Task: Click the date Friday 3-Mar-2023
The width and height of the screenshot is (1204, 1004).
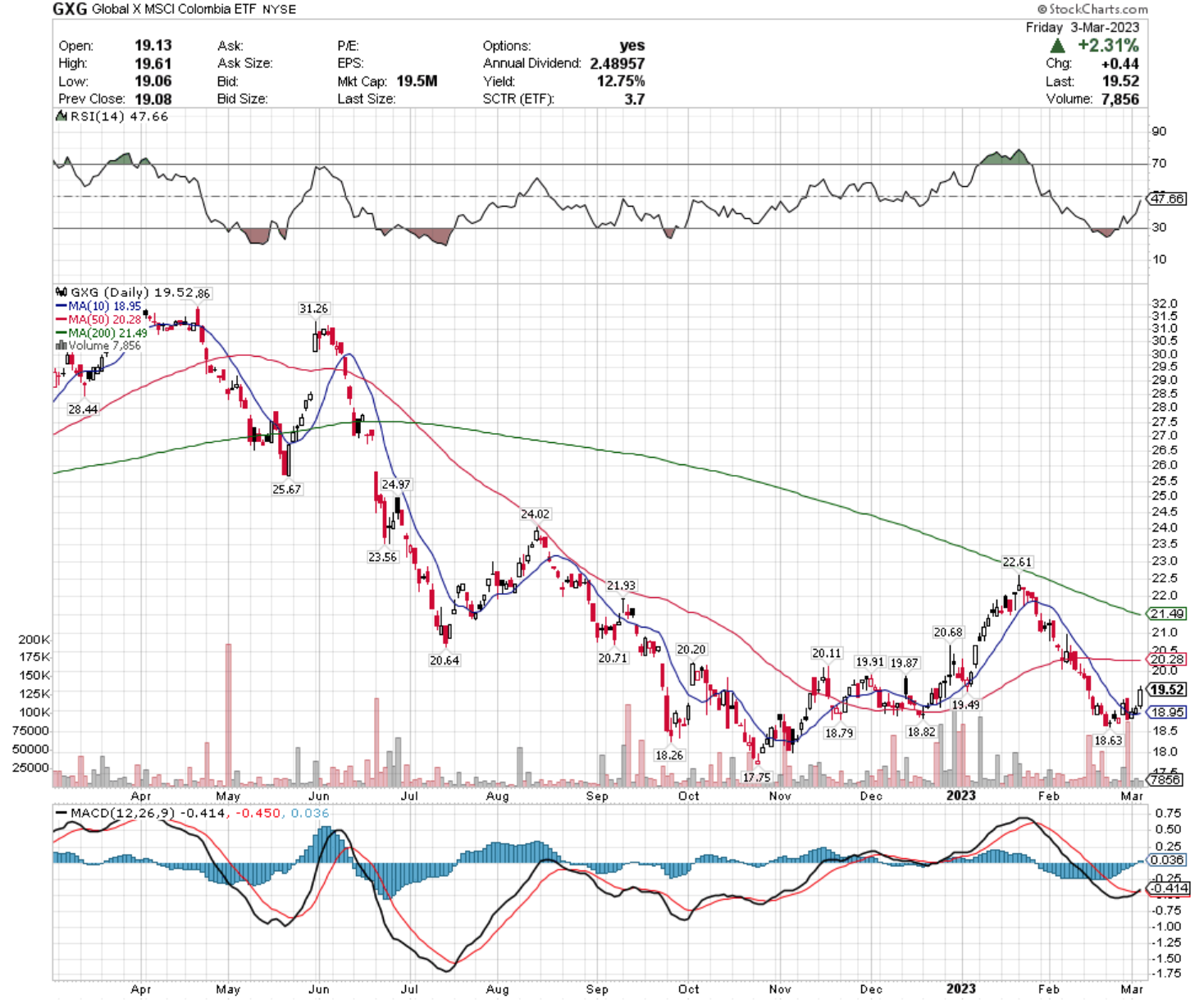Action: coord(1082,27)
